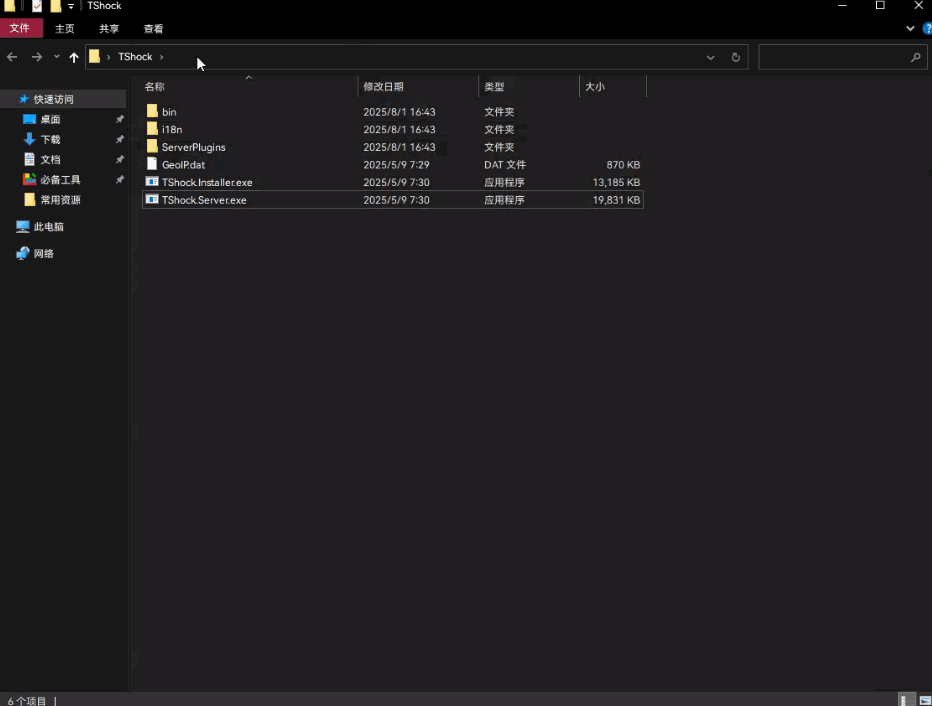Expand the chevron after TShock breadcrumb
This screenshot has width=932, height=706.
click(x=162, y=57)
